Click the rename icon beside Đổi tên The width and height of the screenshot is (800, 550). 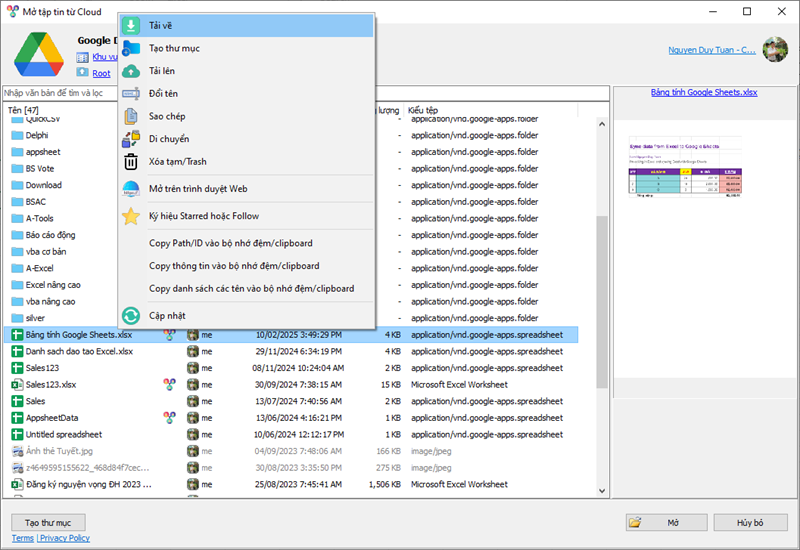point(131,93)
